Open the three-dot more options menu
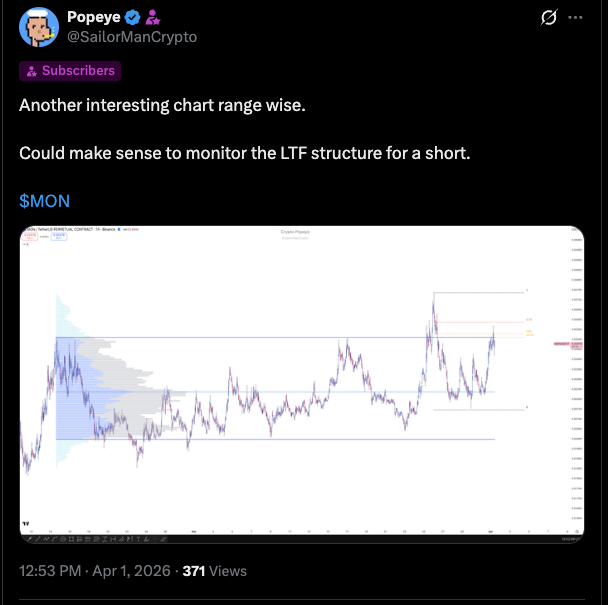This screenshot has width=608, height=605. pyautogui.click(x=575, y=18)
